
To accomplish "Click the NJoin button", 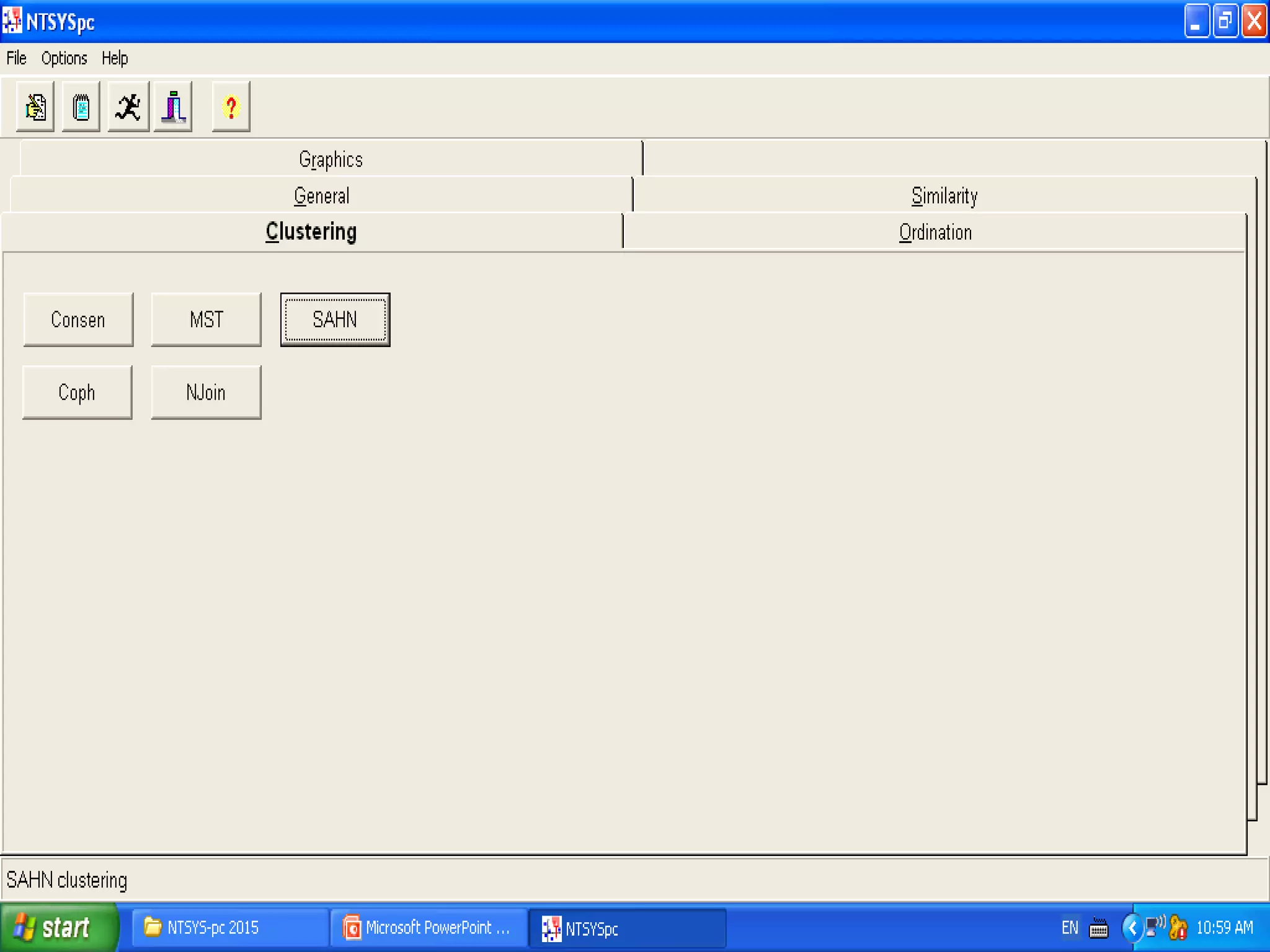I will tap(206, 392).
